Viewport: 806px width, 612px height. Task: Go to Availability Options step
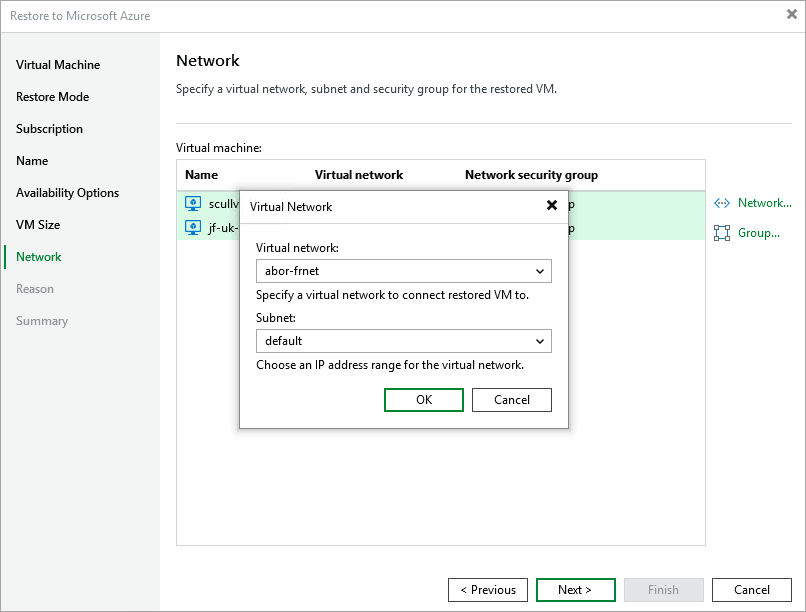point(67,193)
